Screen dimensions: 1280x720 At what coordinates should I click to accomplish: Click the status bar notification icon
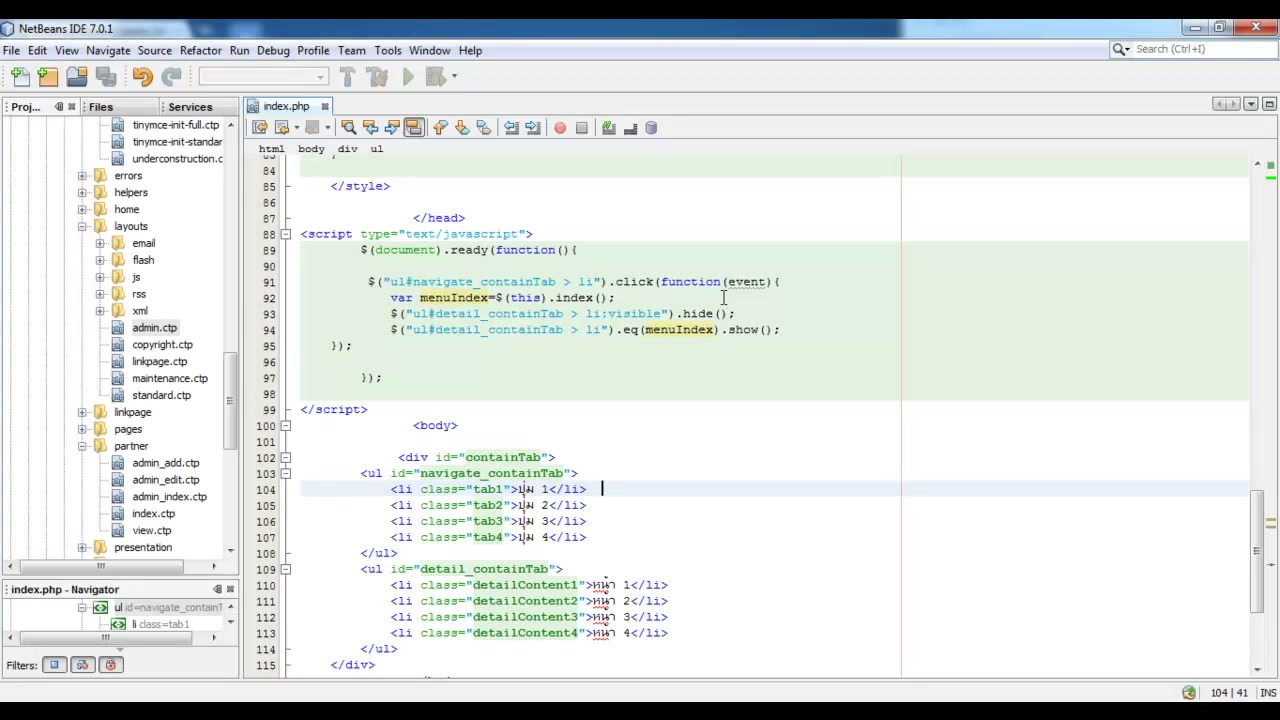(1189, 693)
